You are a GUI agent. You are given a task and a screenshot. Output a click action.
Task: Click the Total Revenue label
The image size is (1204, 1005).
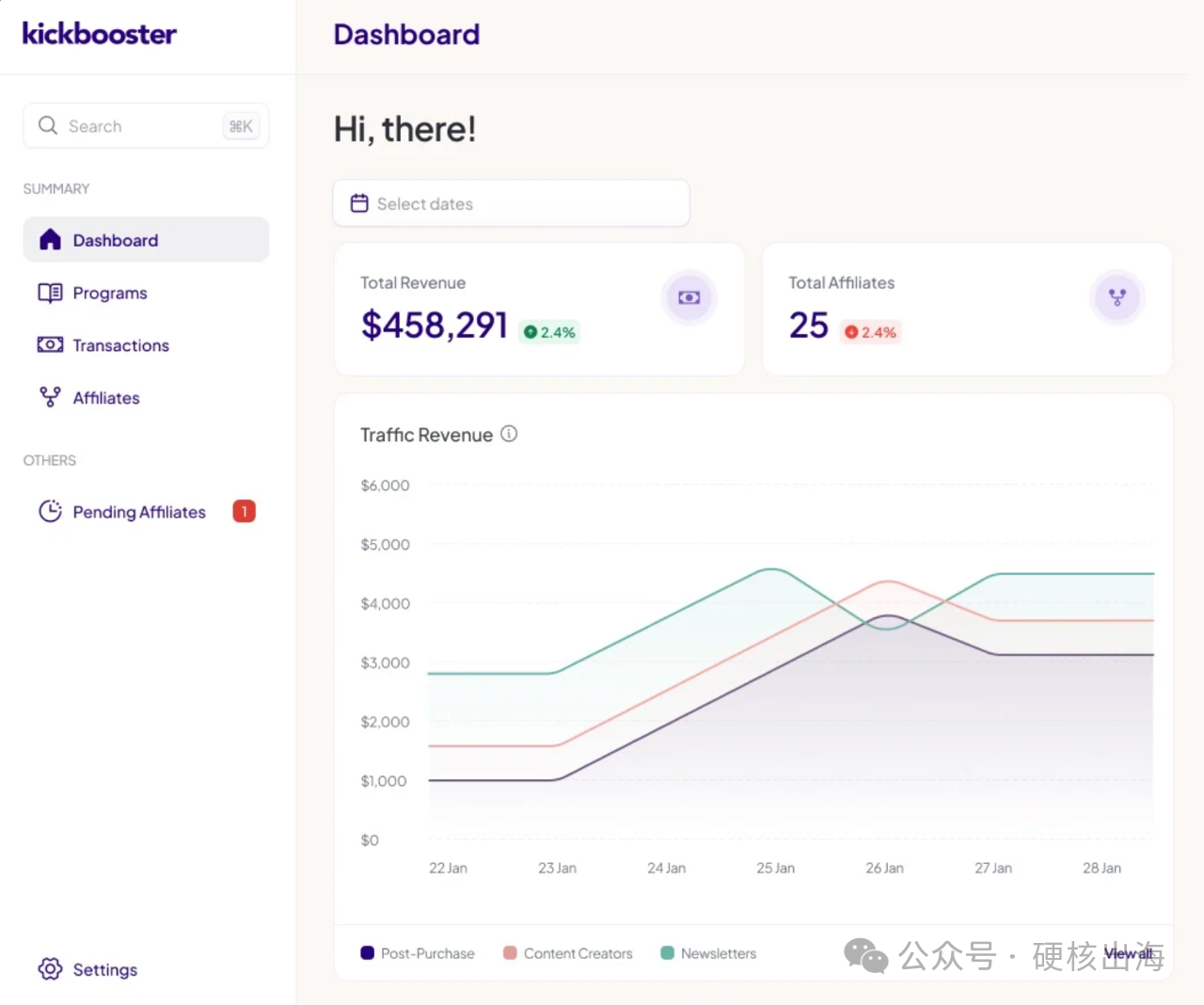coord(413,282)
